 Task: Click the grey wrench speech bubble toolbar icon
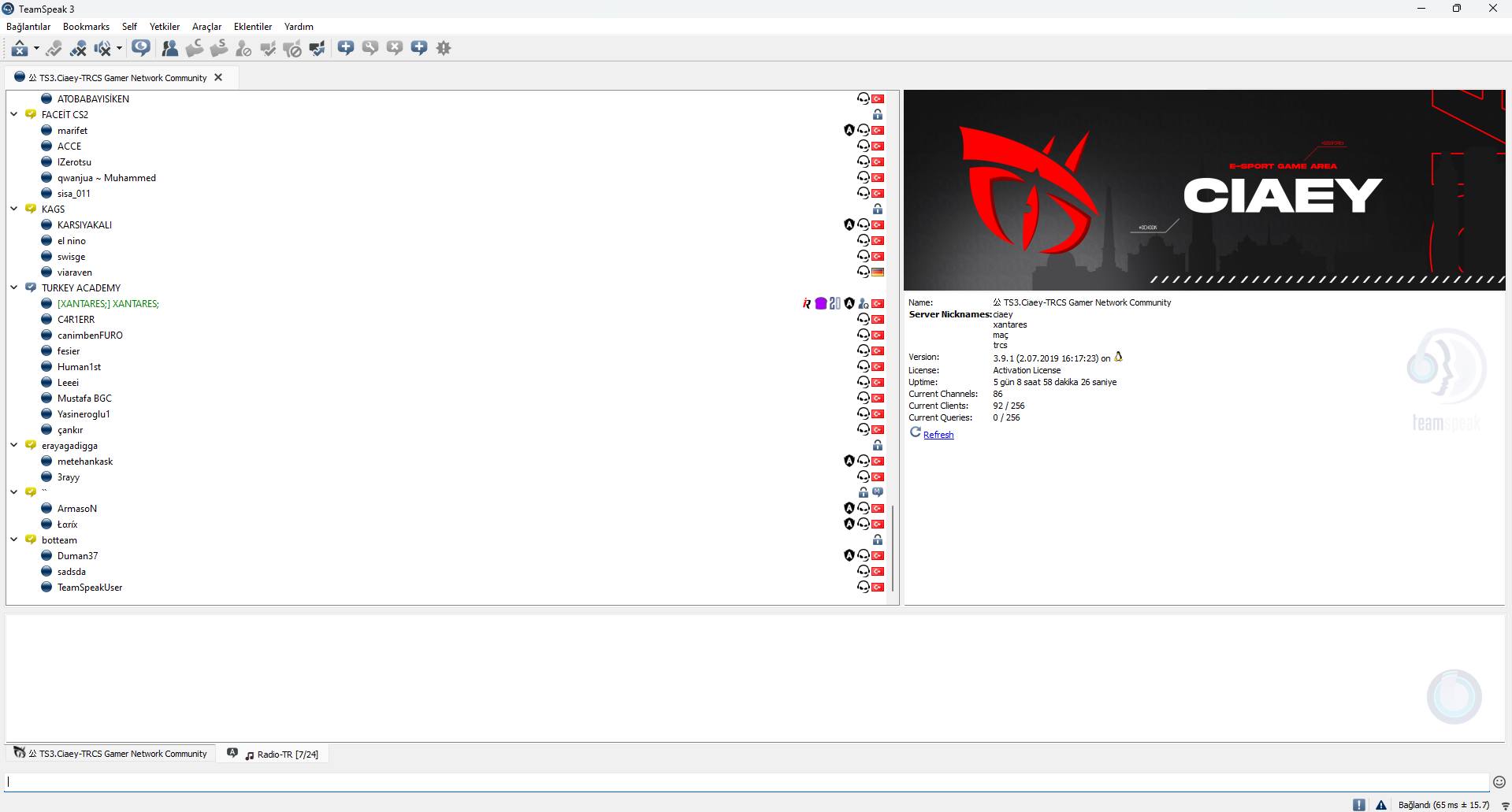(x=370, y=48)
